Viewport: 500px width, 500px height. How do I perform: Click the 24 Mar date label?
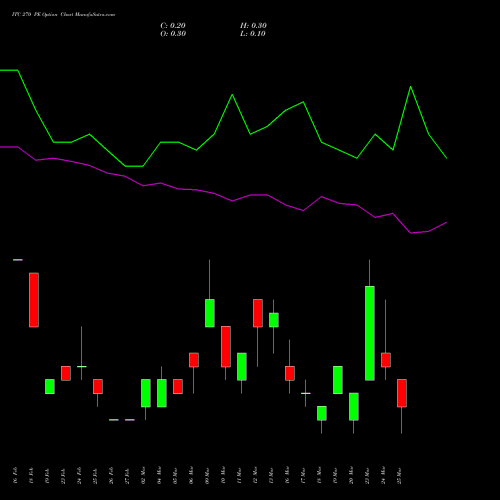[x=383, y=475]
